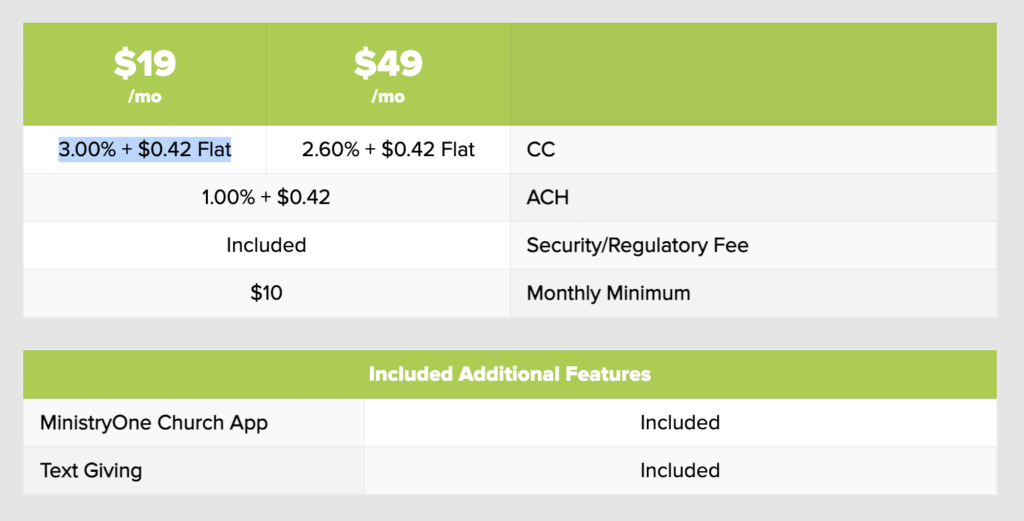
Task: Select the Monthly Minimum label
Action: point(608,293)
